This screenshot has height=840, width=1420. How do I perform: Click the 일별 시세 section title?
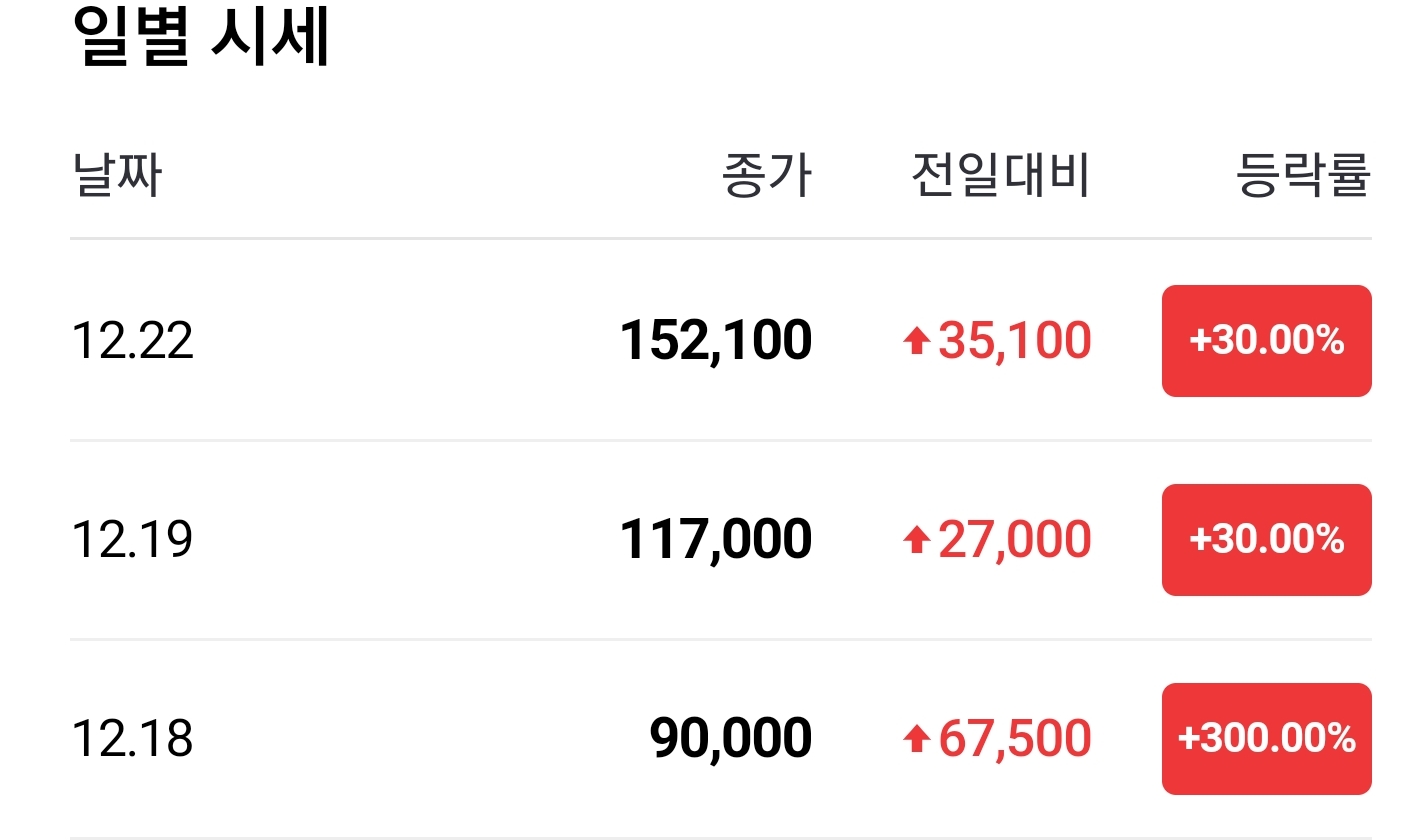(201, 36)
